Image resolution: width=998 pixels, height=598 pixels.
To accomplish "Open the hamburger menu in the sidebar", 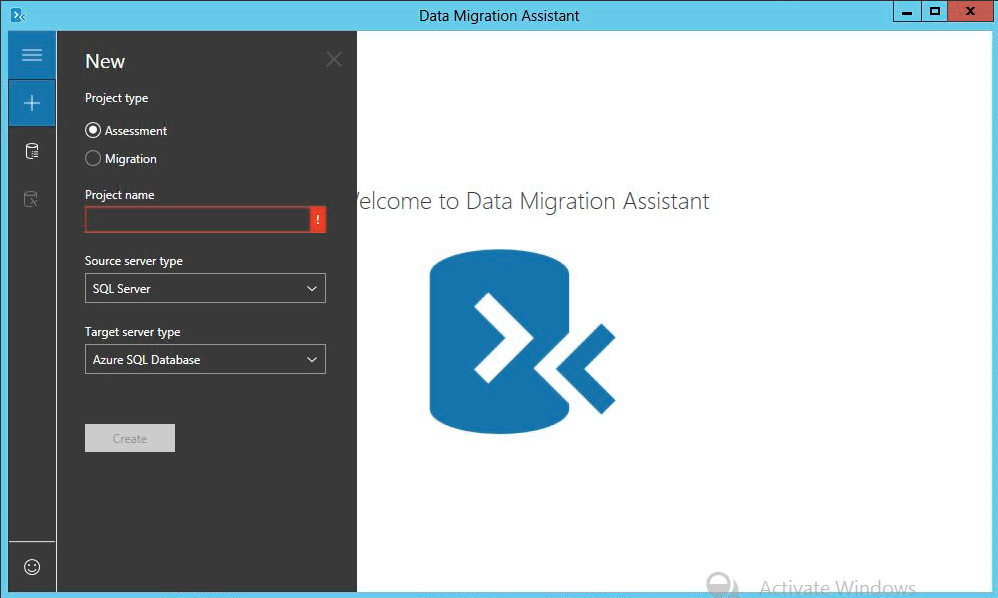I will (32, 55).
